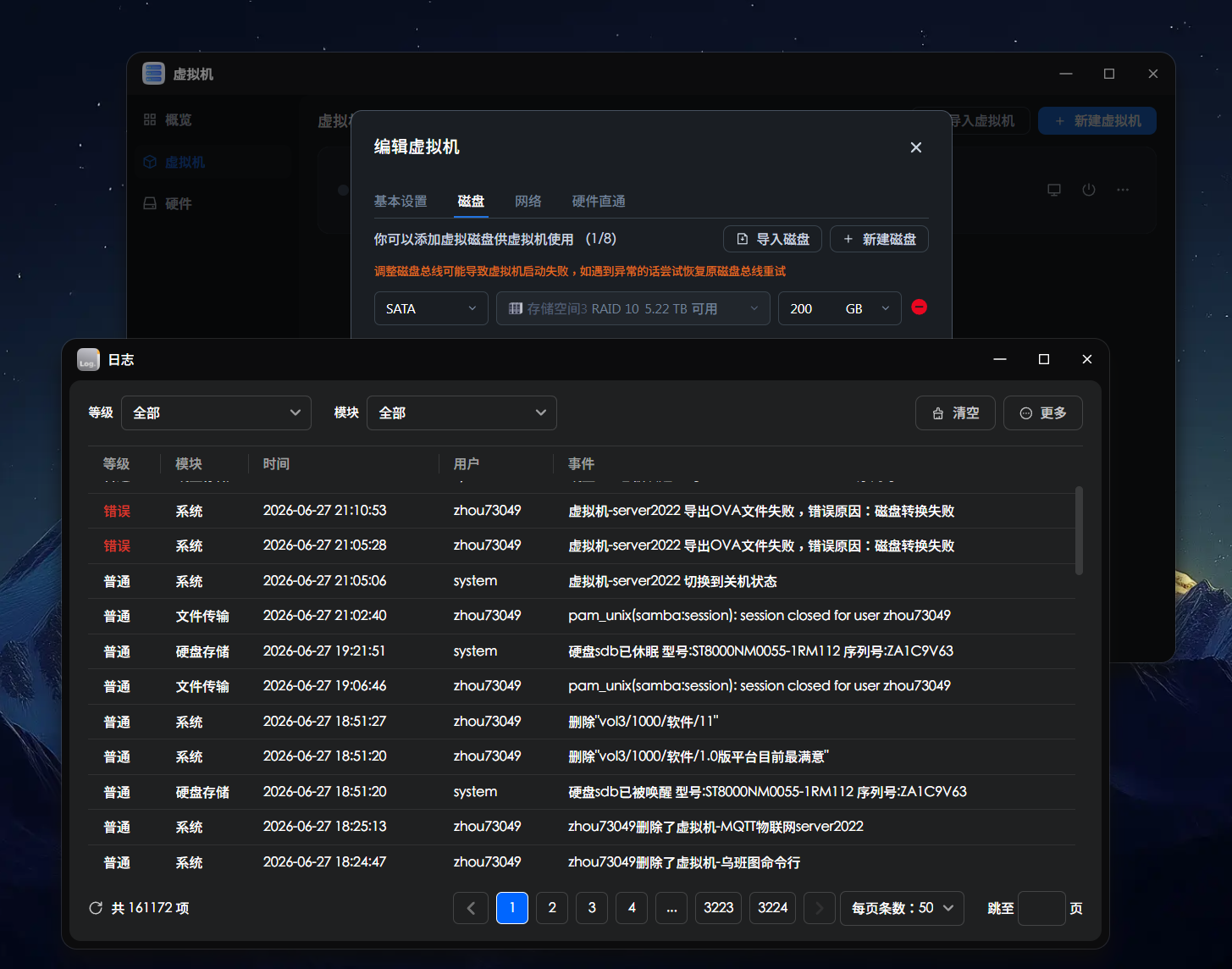1232x969 pixels.
Task: Open the GB unit dropdown
Action: (x=869, y=308)
